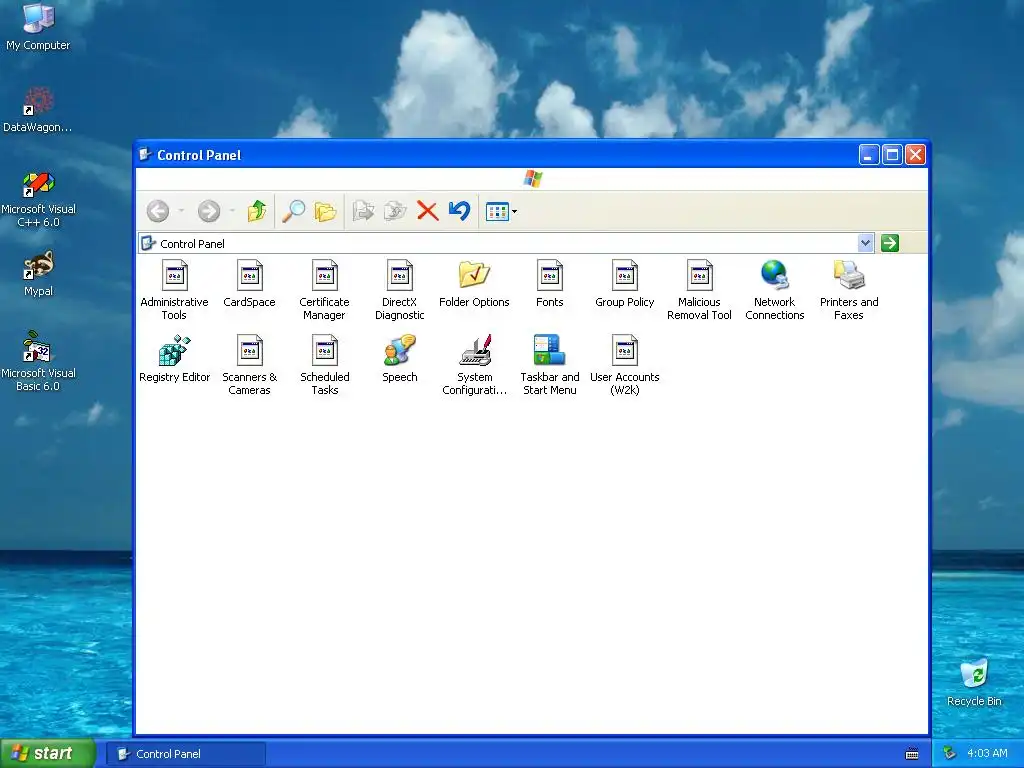The image size is (1024, 768).
Task: Minimize the Control Panel window
Action: pos(869,155)
